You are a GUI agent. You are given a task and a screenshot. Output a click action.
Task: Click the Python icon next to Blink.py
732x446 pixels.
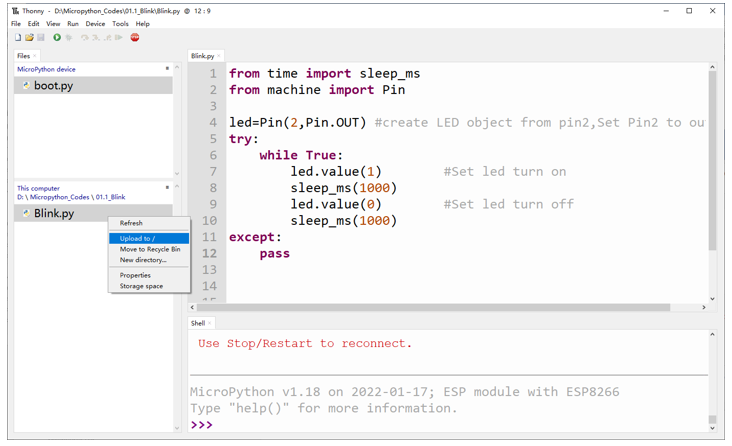pyautogui.click(x=26, y=213)
